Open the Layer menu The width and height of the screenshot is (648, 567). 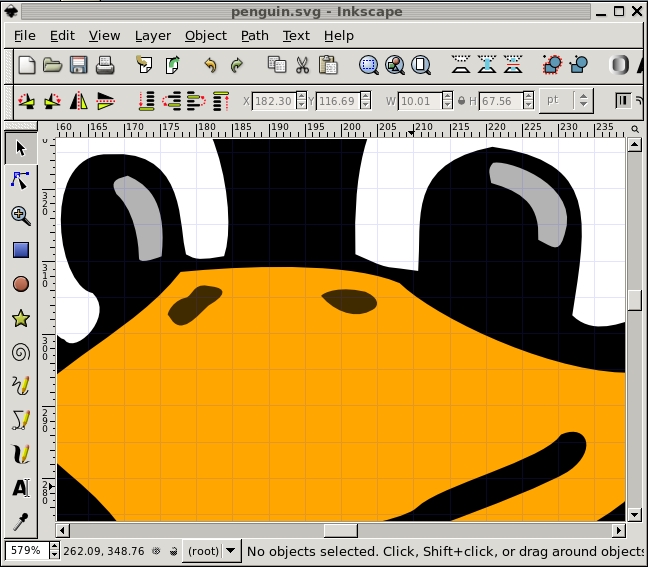[x=153, y=35]
